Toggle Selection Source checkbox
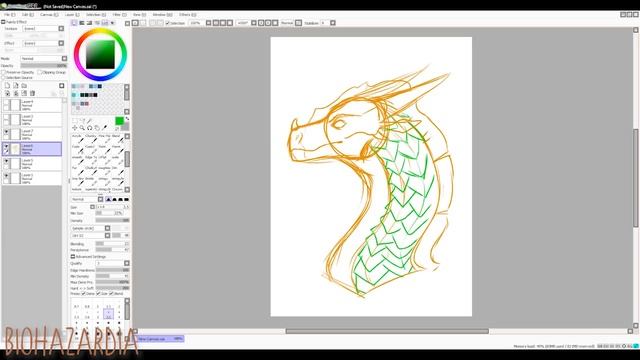This screenshot has width=640, height=360. pyautogui.click(x=4, y=78)
